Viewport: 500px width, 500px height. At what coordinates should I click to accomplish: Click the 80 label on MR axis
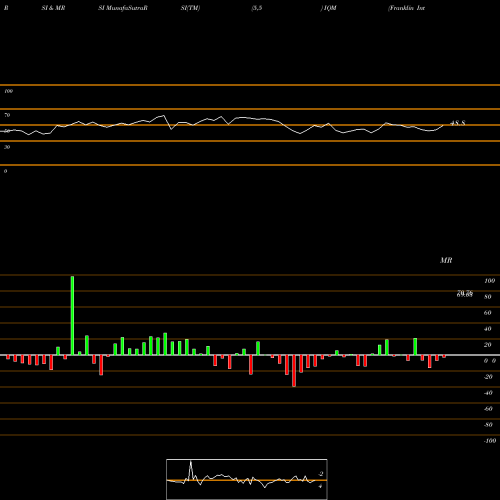[487, 297]
